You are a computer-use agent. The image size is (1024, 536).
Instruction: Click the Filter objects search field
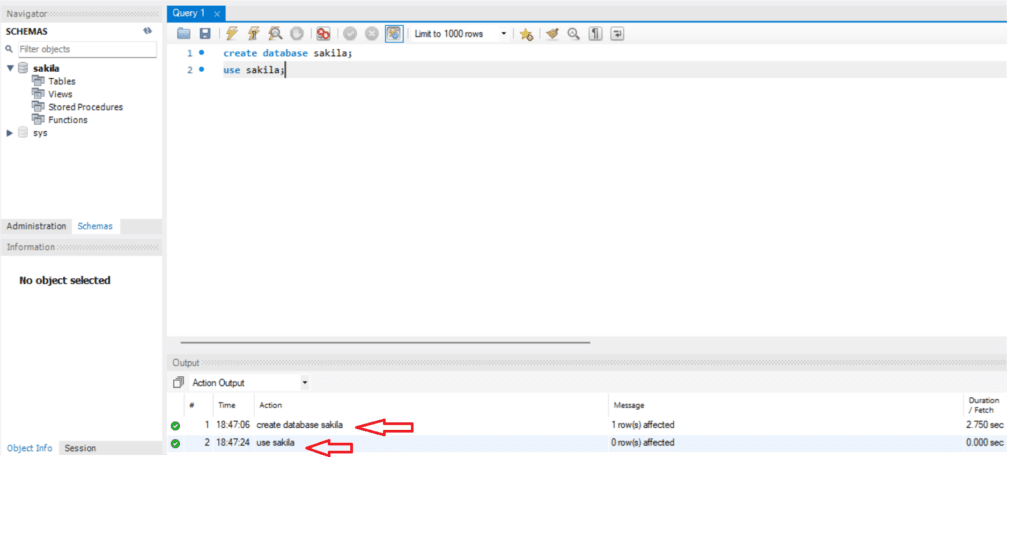pyautogui.click(x=87, y=49)
